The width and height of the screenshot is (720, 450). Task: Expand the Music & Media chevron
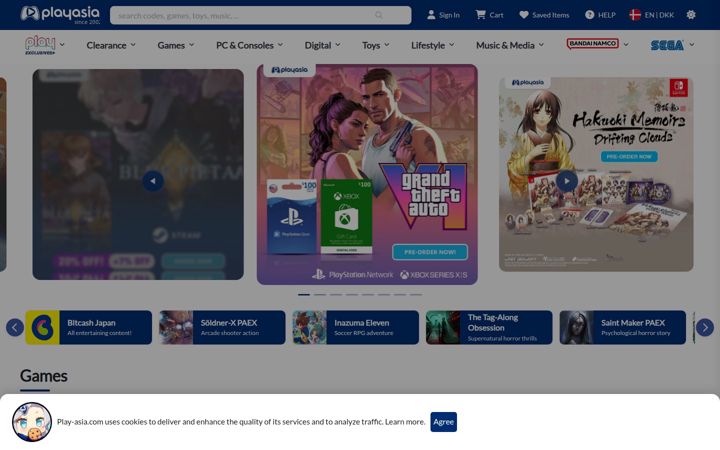(x=541, y=45)
